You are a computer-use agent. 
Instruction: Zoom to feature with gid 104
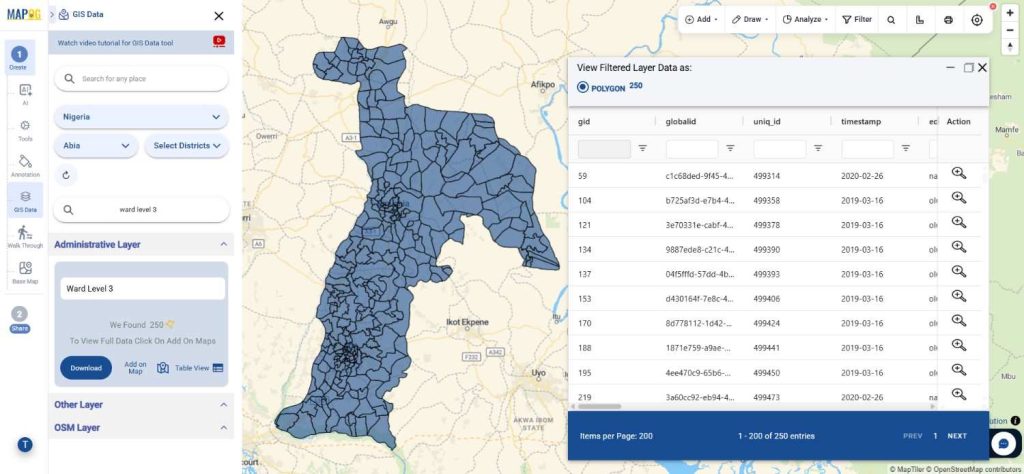click(959, 197)
